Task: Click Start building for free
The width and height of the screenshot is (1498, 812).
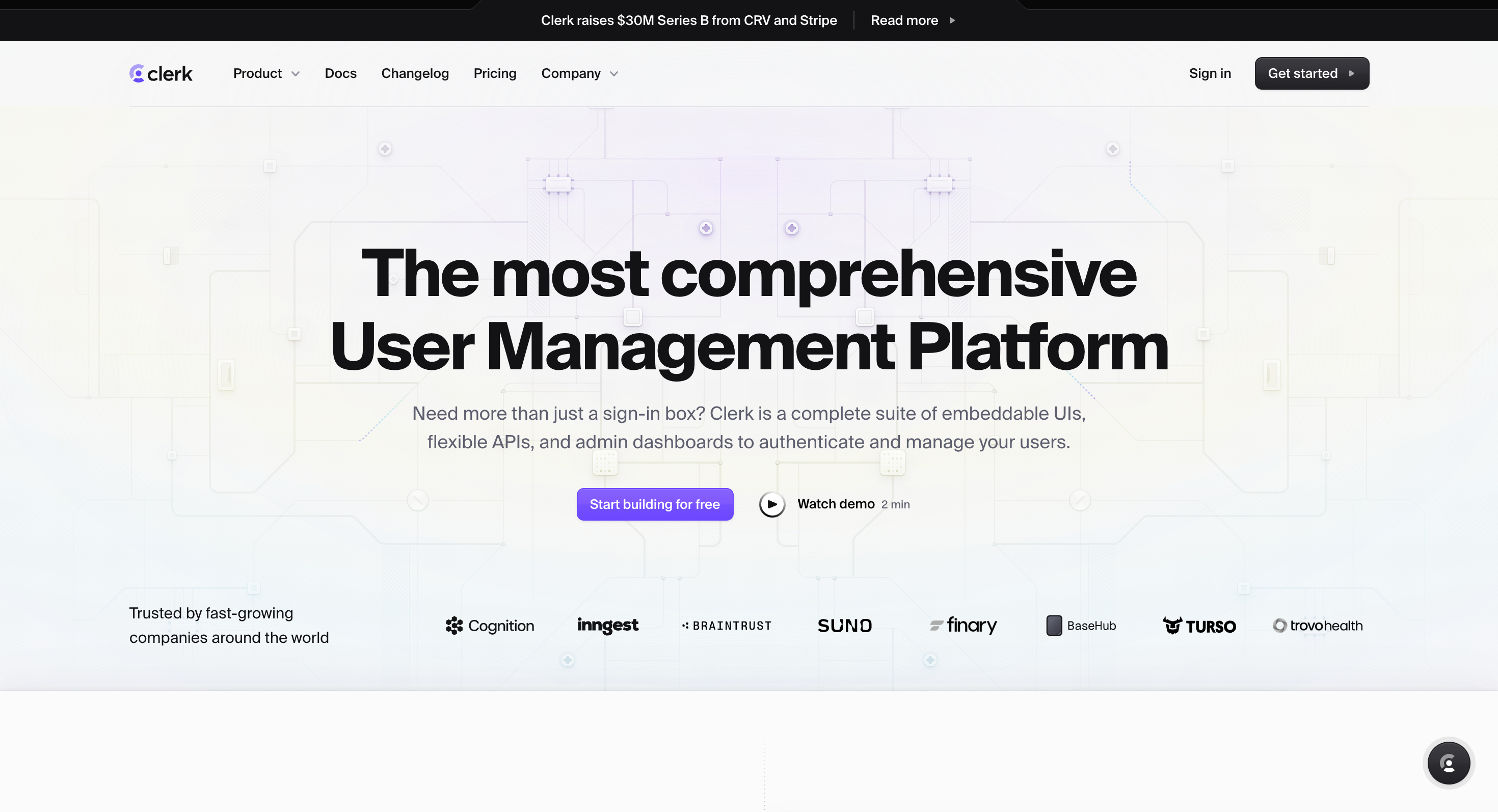Action: tap(655, 504)
